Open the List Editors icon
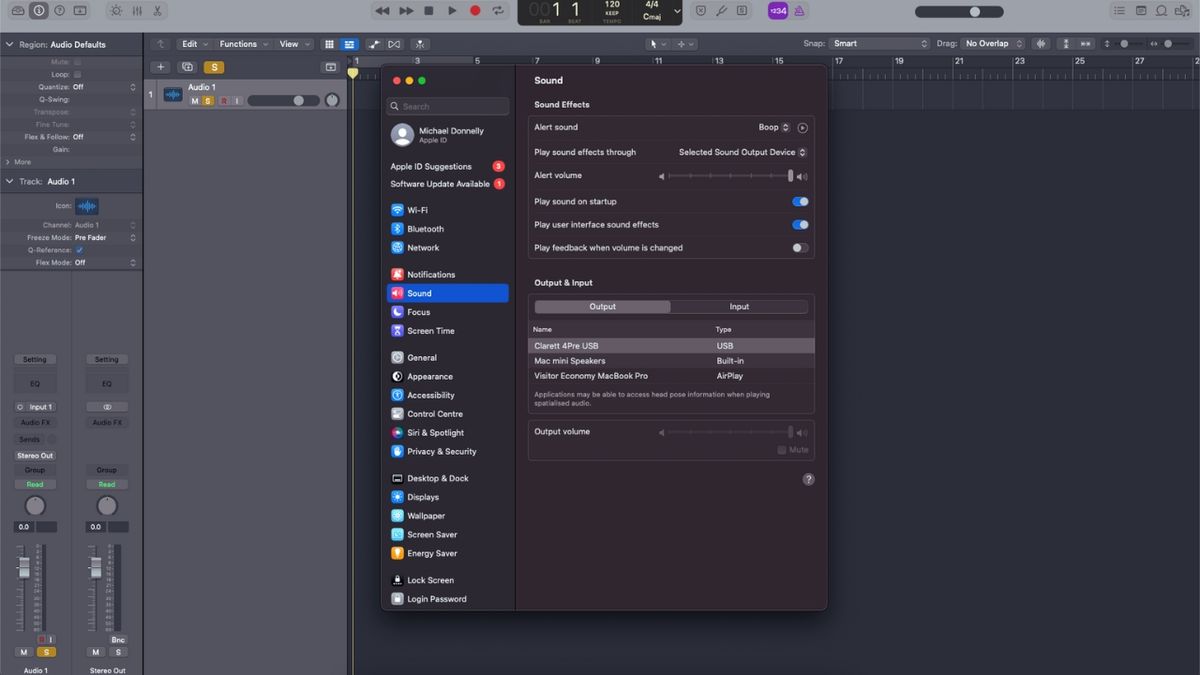Screen dimensions: 1200x675 pyautogui.click(x=1119, y=10)
